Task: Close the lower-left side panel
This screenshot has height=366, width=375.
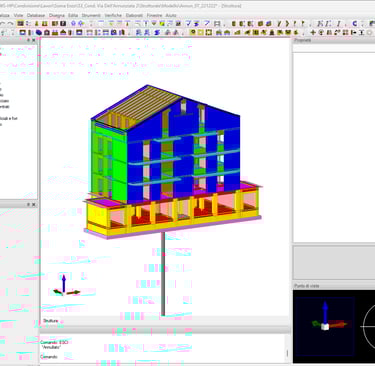Action: coord(34,204)
